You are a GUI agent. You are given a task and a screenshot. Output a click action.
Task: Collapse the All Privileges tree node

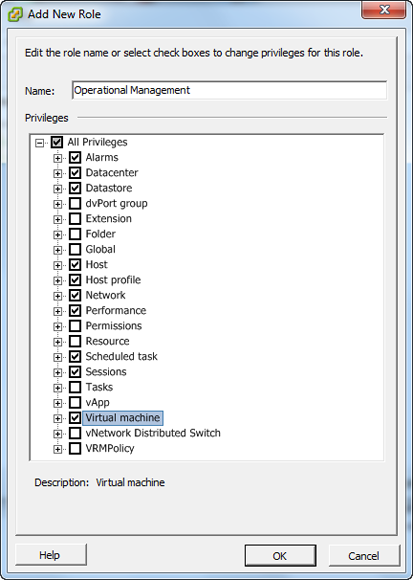click(39, 143)
